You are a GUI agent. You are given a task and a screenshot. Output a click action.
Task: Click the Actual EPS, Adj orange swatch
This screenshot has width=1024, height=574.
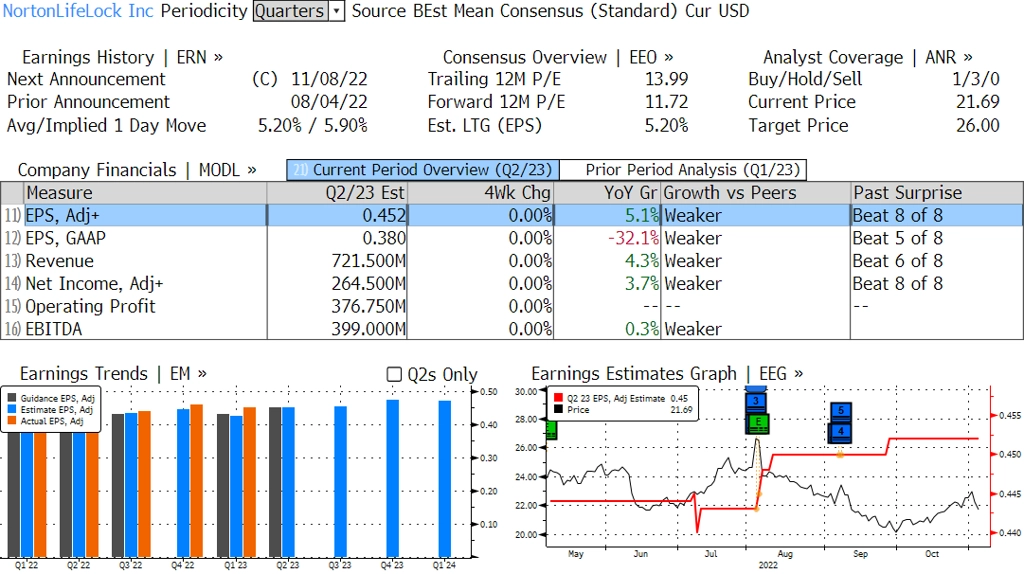pos(12,421)
